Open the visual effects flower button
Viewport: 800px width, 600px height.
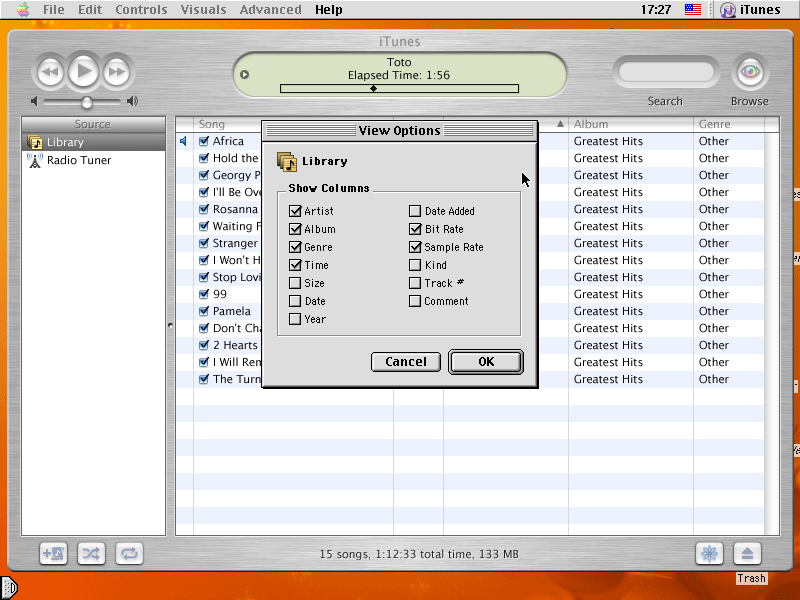coord(709,554)
